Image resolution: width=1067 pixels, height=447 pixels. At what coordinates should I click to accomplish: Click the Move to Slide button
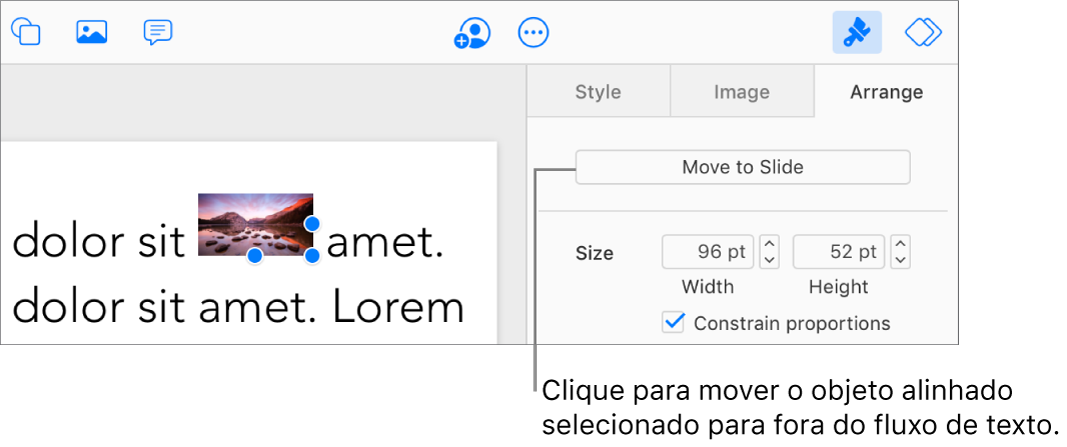[742, 167]
